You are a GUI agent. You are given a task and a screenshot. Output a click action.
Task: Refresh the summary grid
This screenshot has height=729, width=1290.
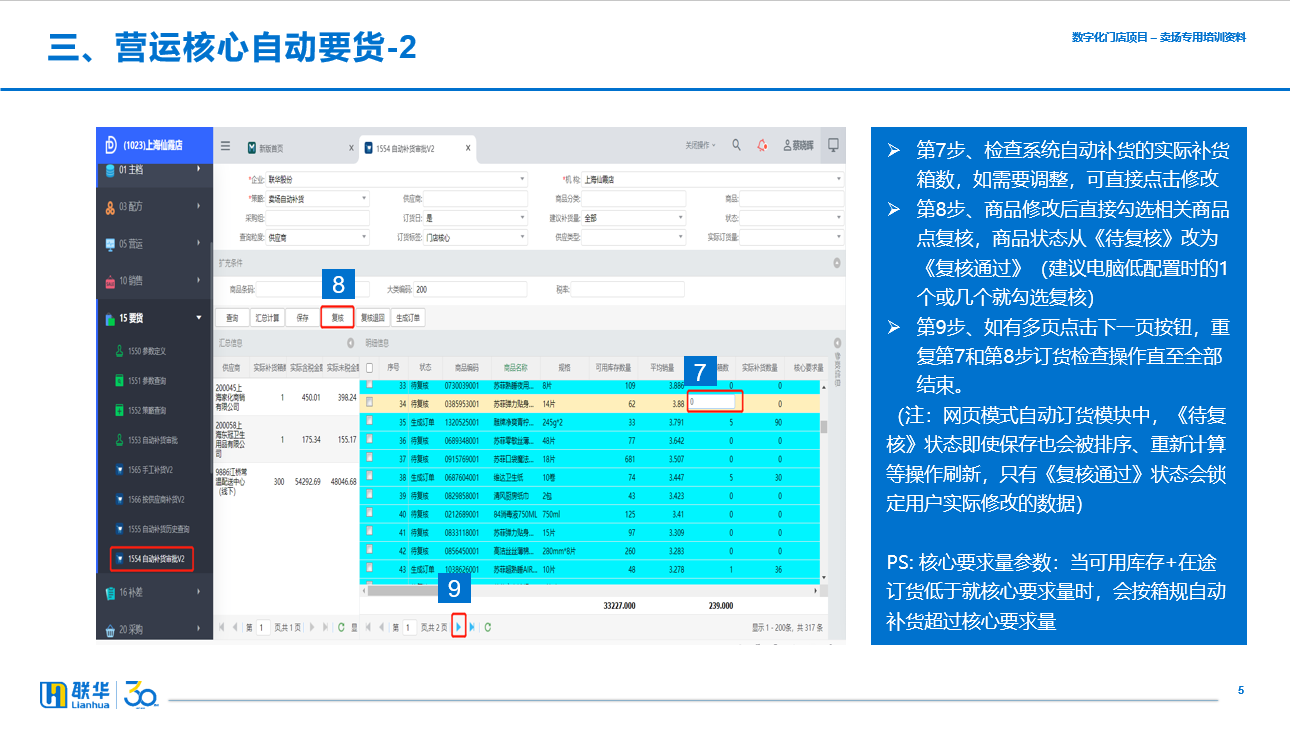(341, 627)
